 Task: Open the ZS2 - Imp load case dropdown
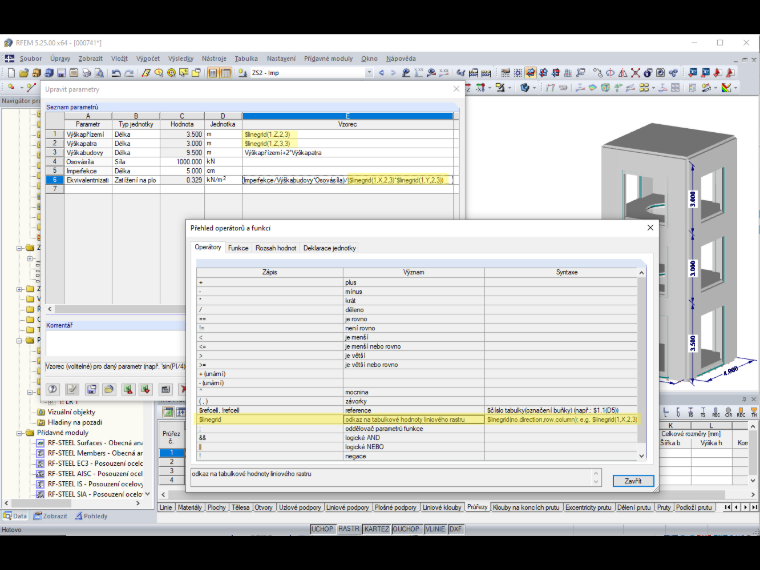click(369, 73)
